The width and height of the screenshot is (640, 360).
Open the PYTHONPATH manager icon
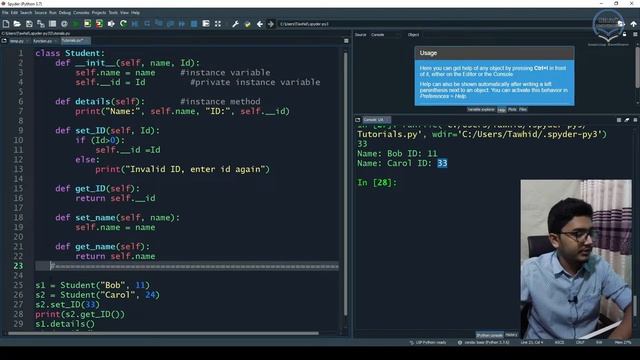point(247,24)
